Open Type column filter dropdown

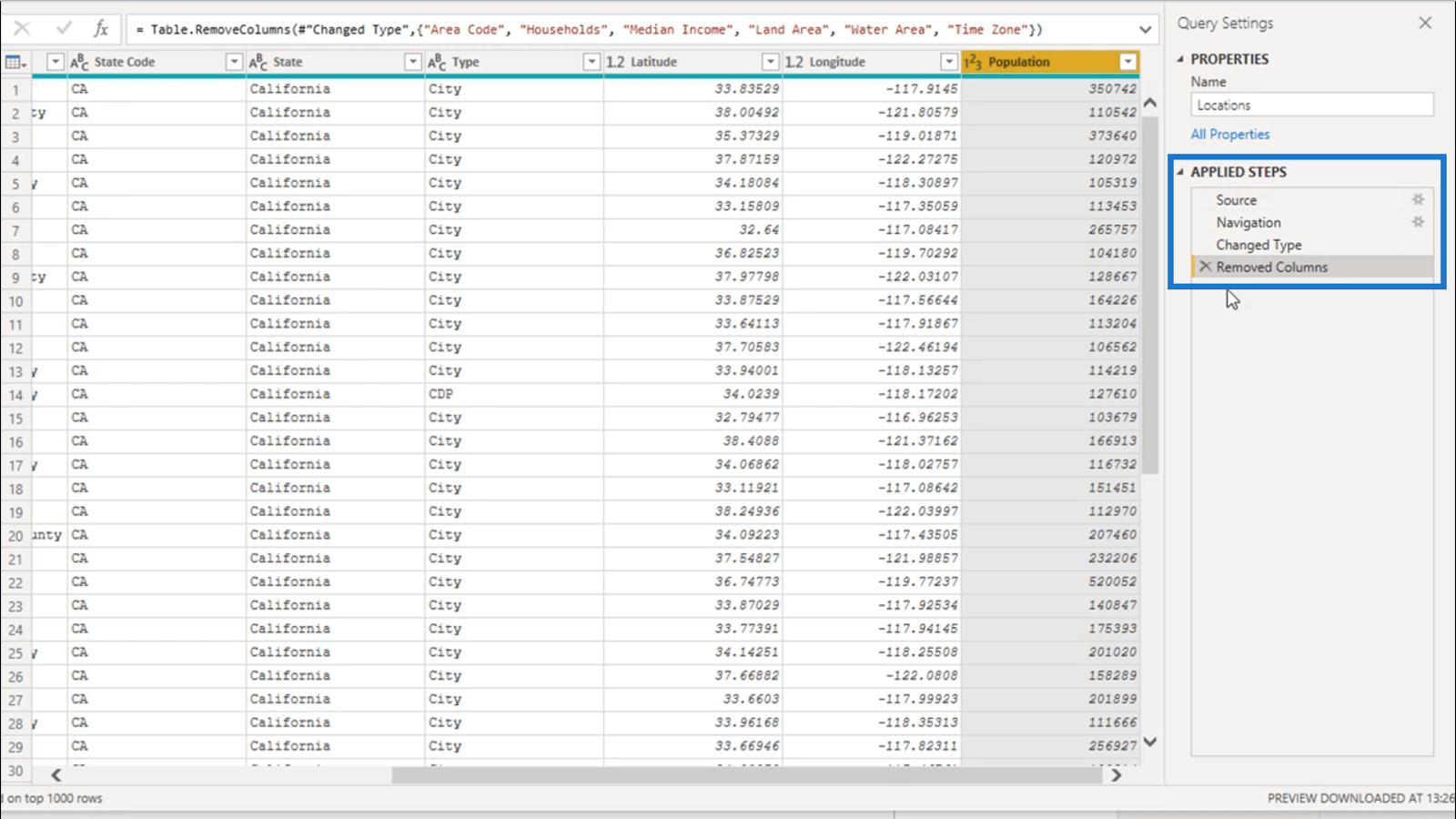coord(591,62)
